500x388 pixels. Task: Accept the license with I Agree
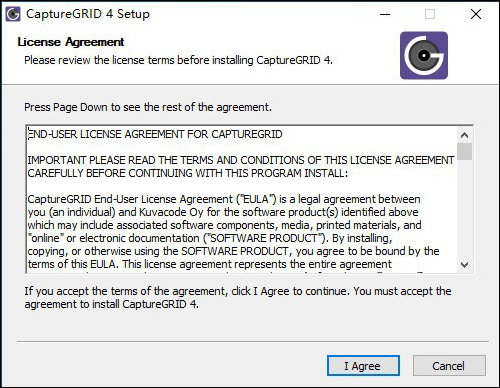tap(363, 366)
